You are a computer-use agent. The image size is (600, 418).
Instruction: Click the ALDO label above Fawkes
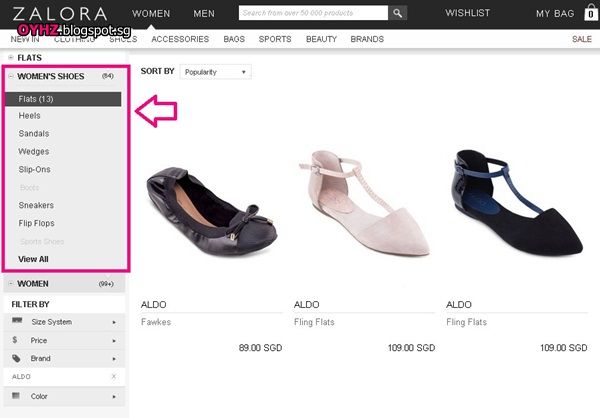pos(153,305)
